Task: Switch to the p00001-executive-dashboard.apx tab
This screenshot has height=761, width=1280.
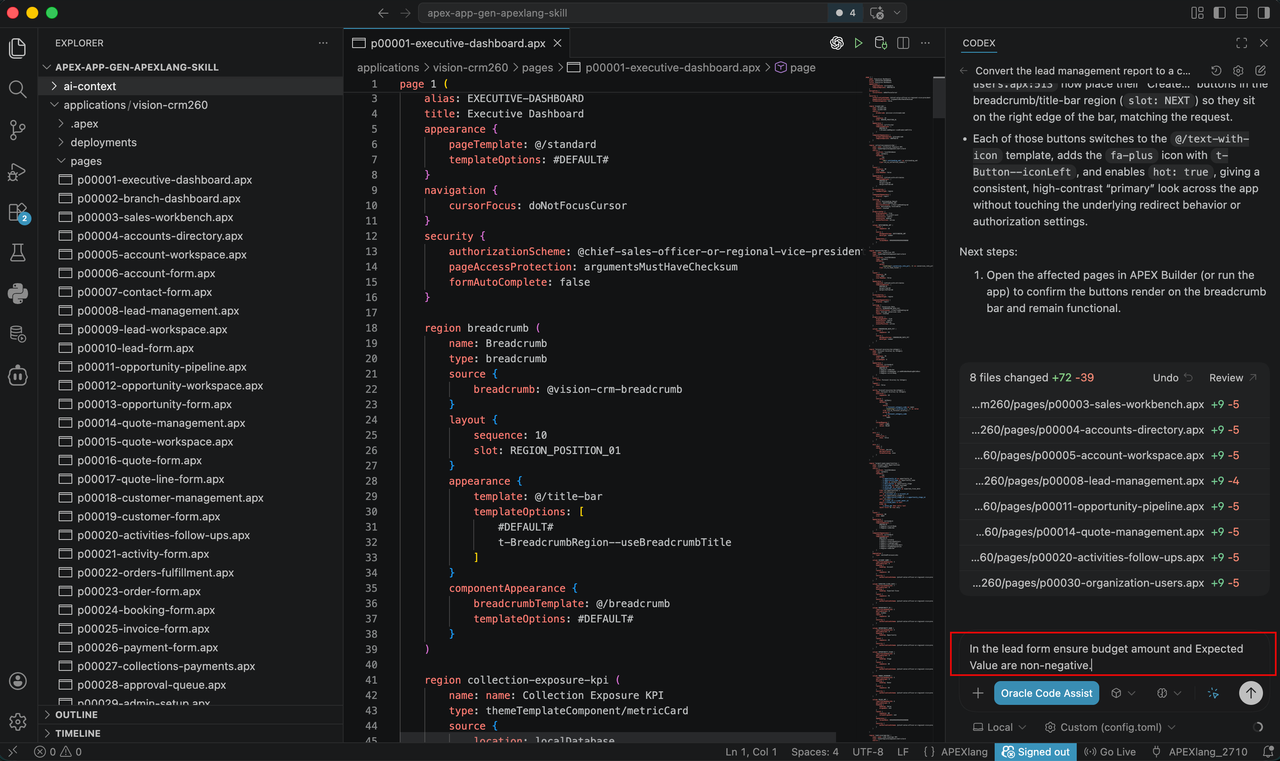Action: click(458, 43)
